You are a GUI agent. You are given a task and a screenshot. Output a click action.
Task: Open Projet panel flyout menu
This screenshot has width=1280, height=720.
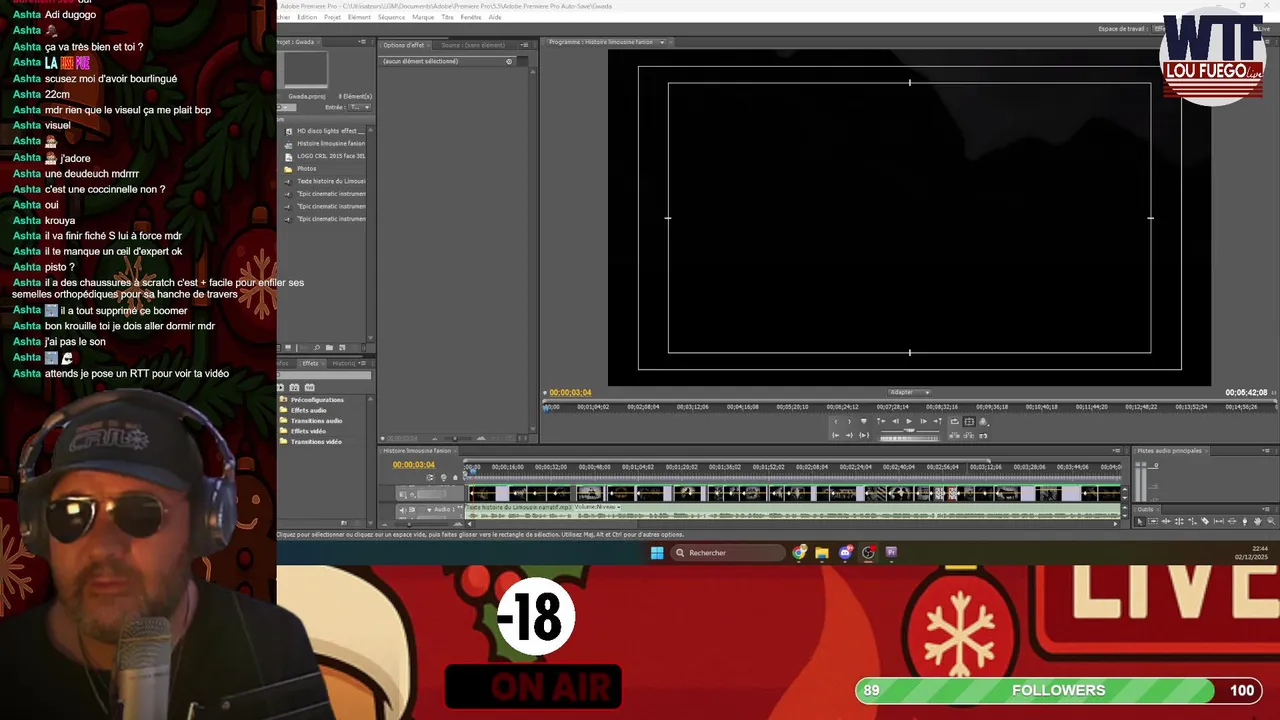(362, 42)
